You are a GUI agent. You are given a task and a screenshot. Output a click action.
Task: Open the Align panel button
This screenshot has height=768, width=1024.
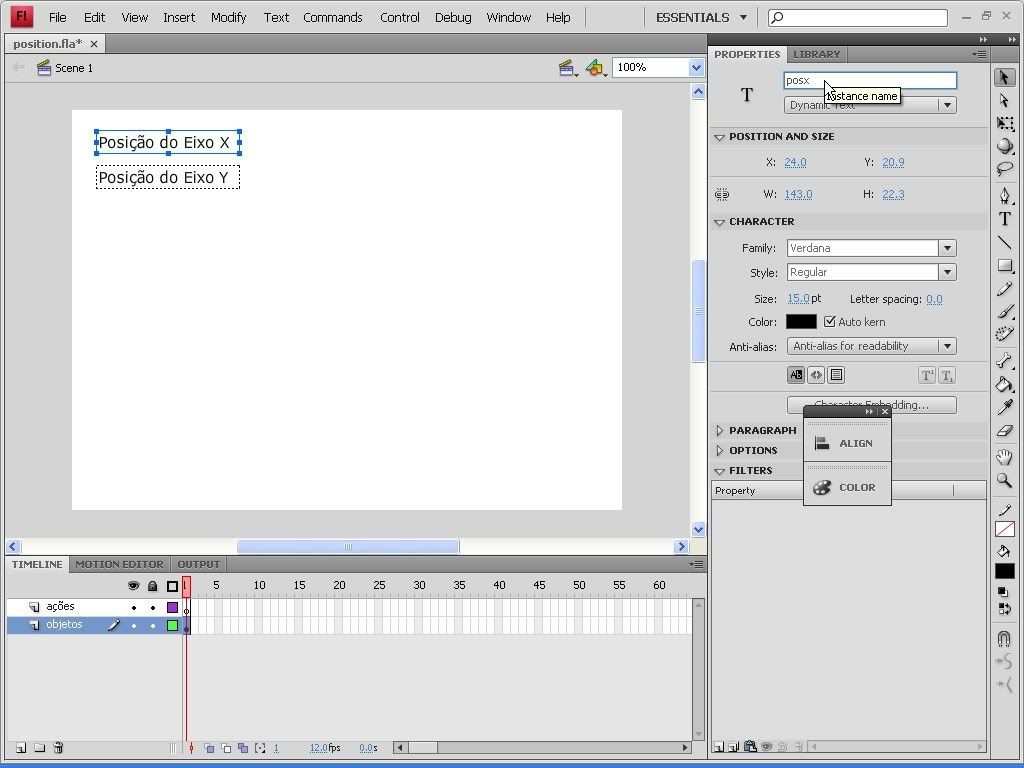(846, 443)
